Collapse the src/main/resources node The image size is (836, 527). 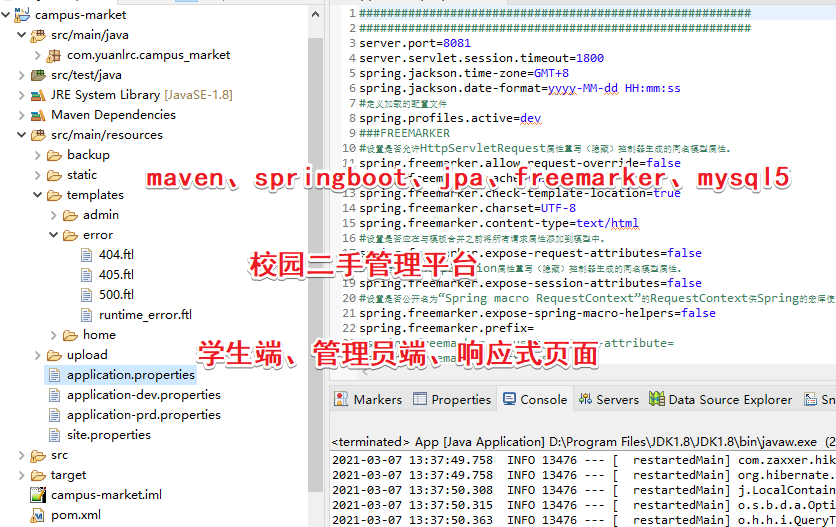pyautogui.click(x=21, y=135)
